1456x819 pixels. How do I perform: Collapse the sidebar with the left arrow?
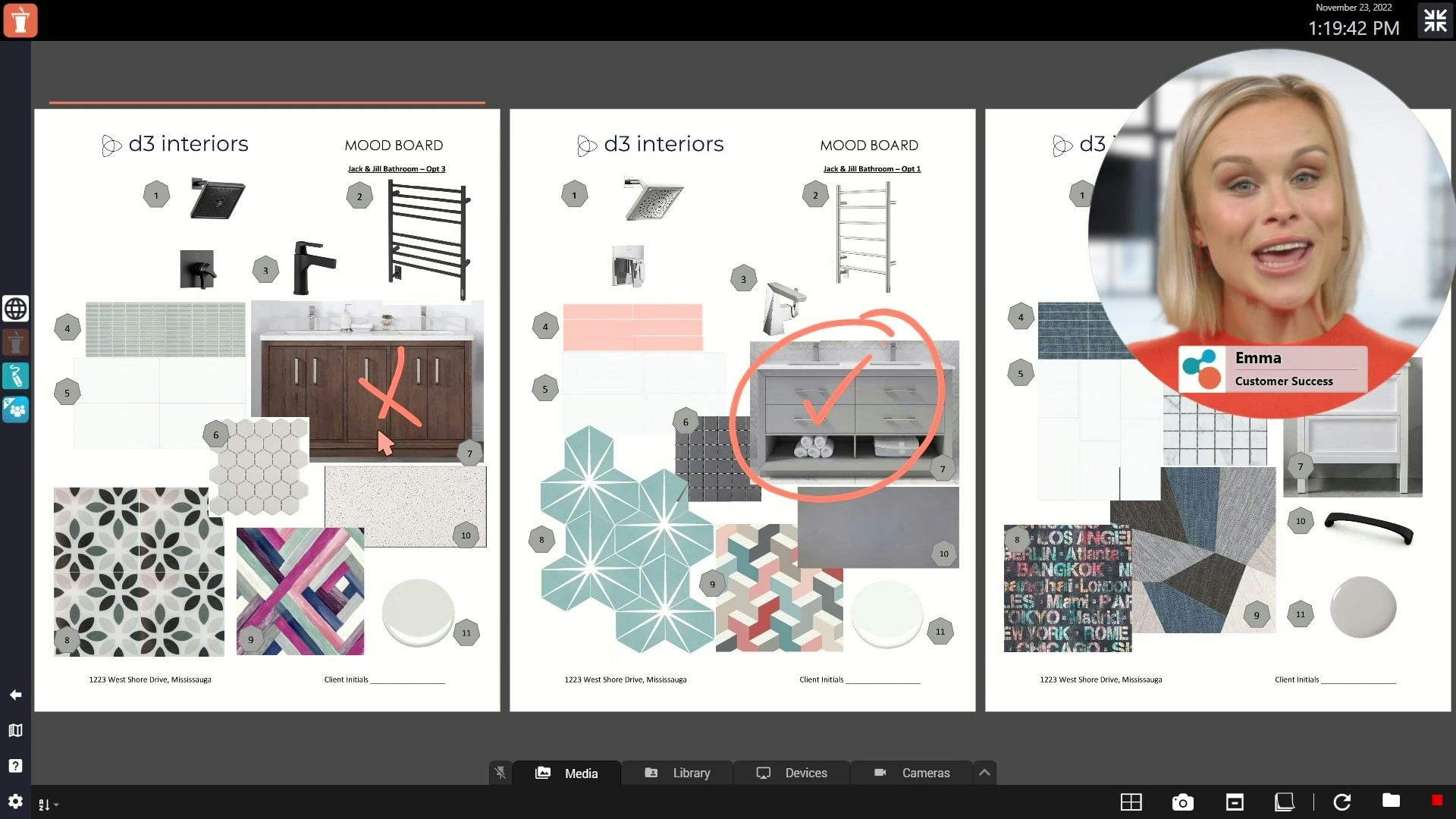(15, 695)
